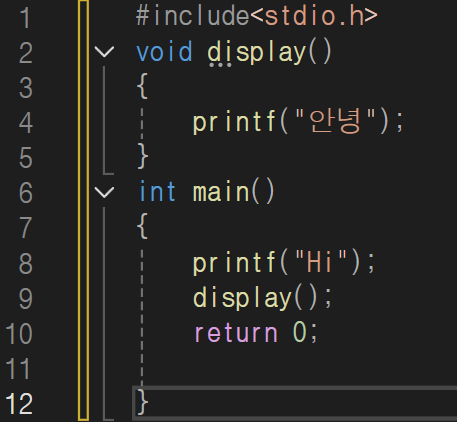Screen dimensions: 457x422
Task: Click the opening brace on line 3
Action: pyautogui.click(x=142, y=86)
